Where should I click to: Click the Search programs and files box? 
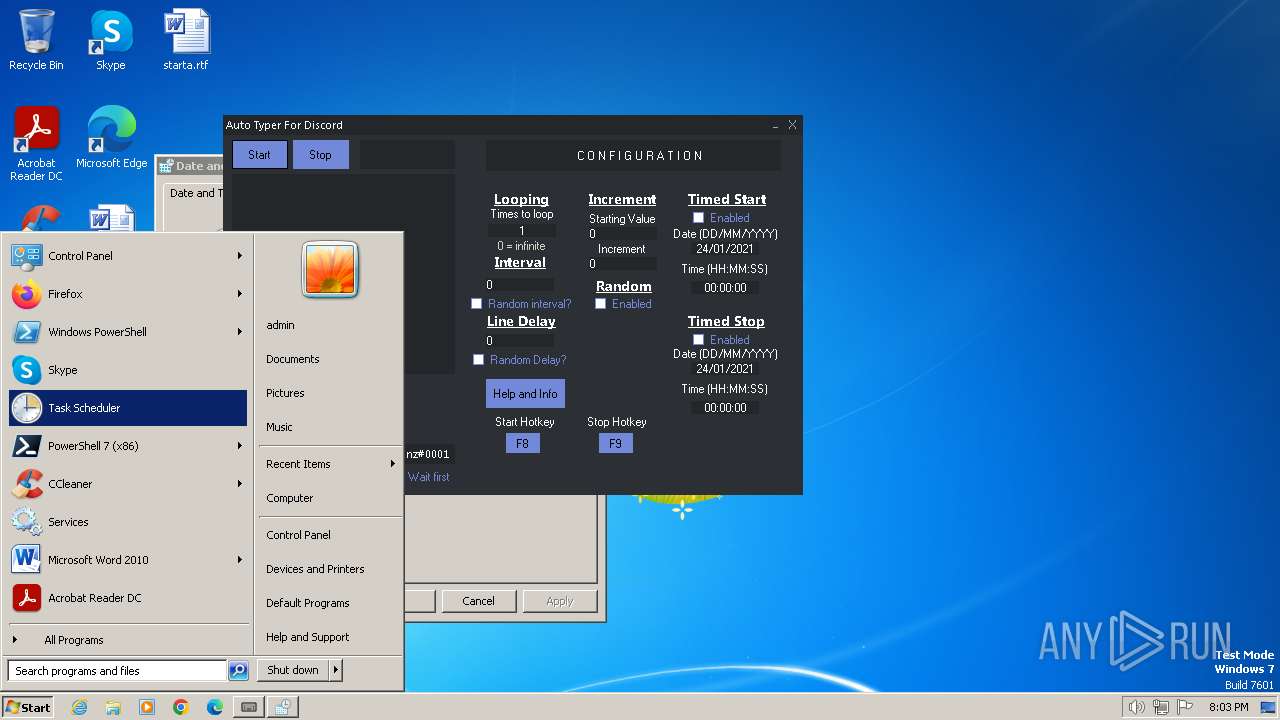click(x=117, y=671)
